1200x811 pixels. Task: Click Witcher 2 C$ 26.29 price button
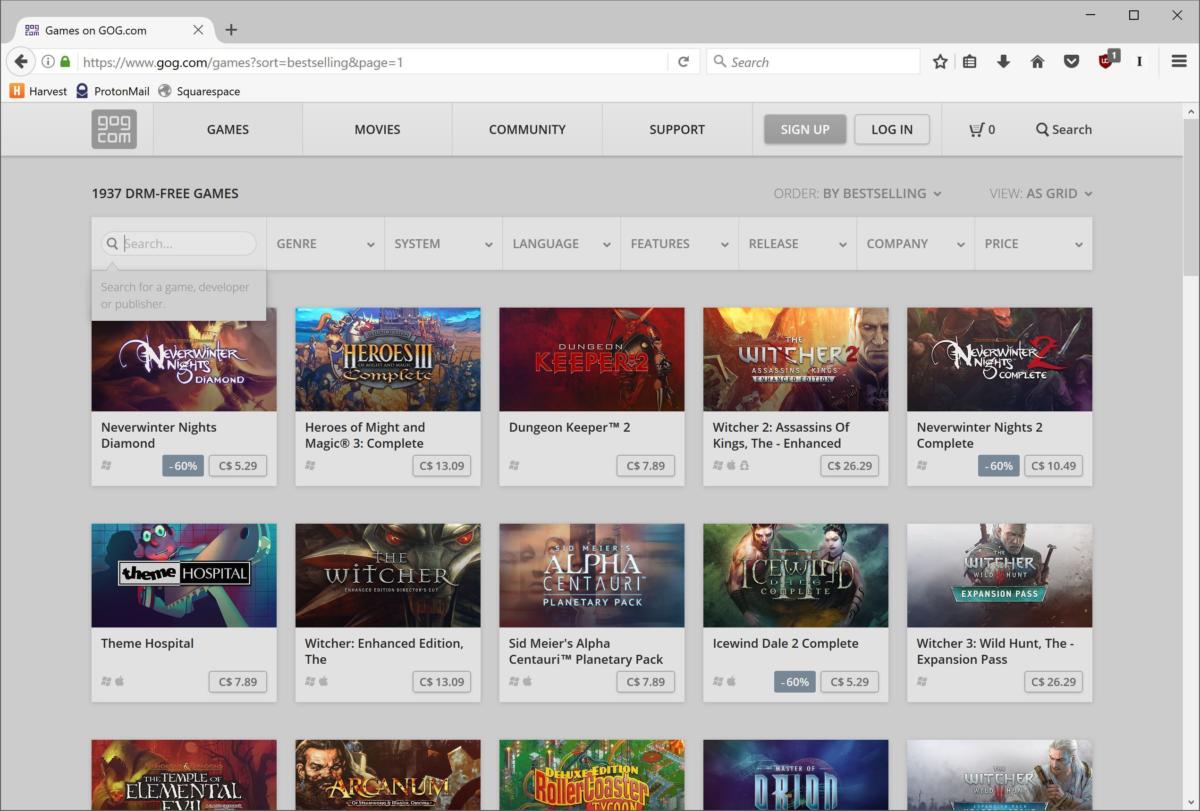[x=849, y=466]
